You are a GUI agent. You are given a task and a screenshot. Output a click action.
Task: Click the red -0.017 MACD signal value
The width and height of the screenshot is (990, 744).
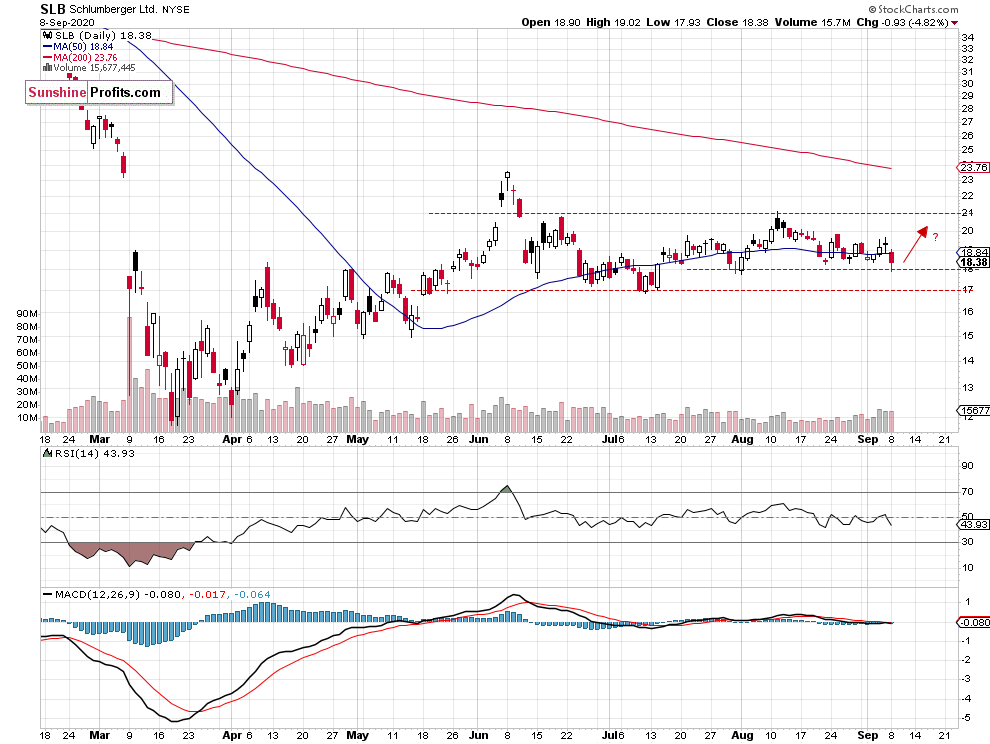(x=208, y=594)
